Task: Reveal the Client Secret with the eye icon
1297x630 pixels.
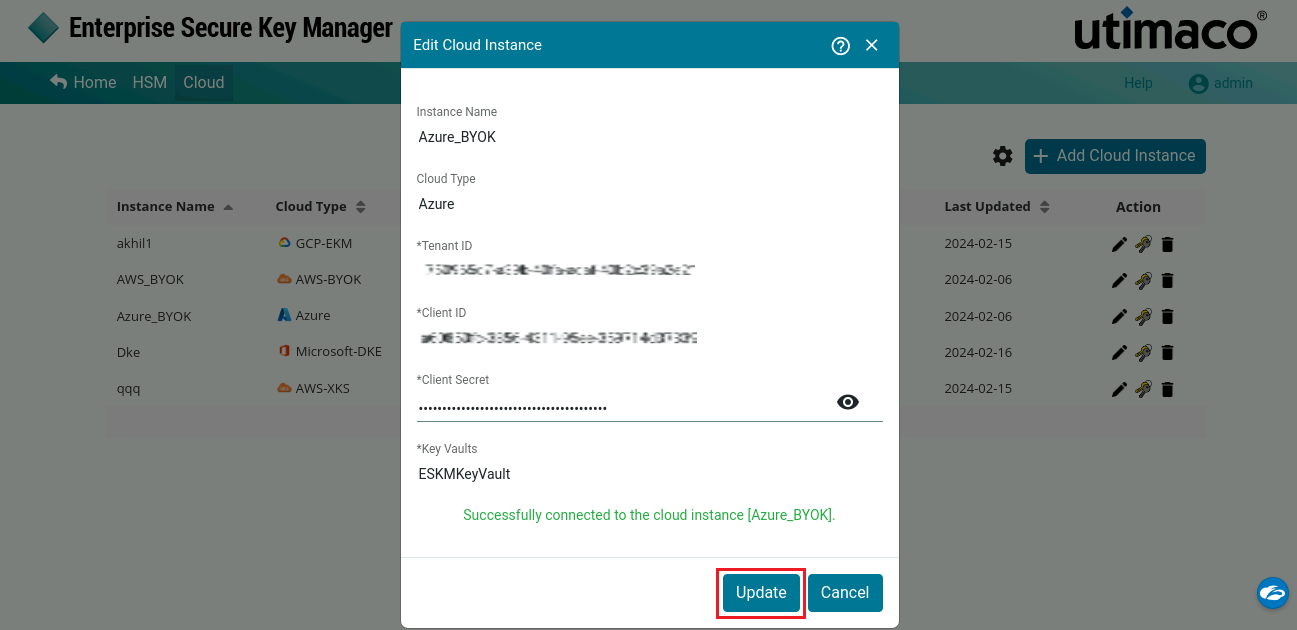Action: click(x=848, y=402)
